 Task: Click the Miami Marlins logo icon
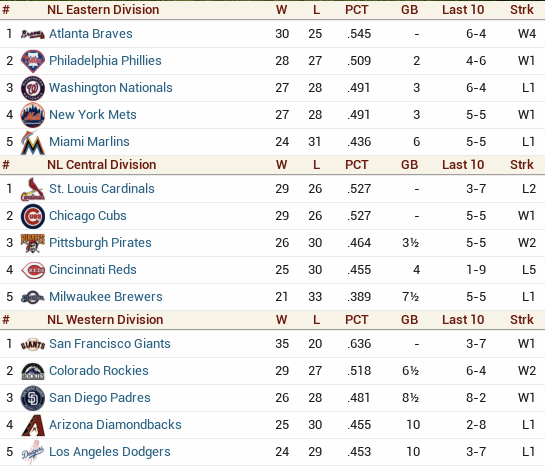[x=33, y=143]
